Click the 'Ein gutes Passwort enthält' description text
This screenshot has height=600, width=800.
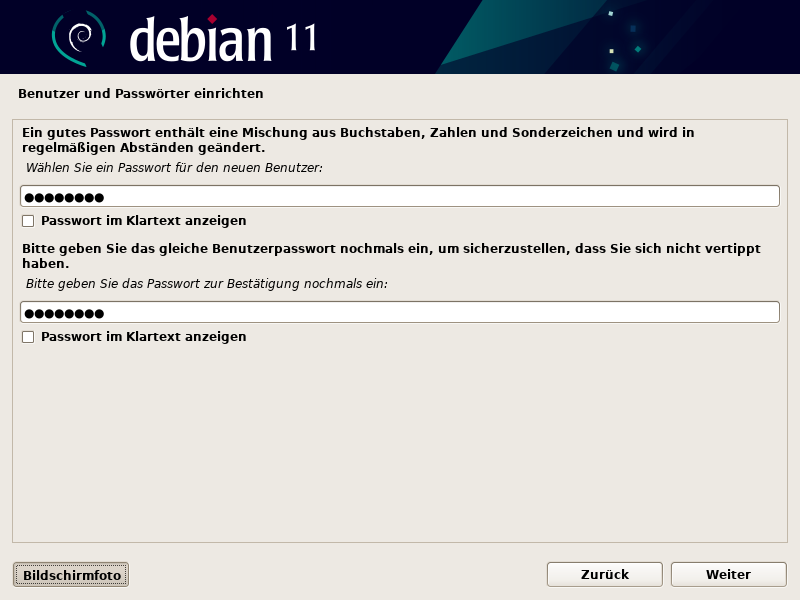[358, 140]
